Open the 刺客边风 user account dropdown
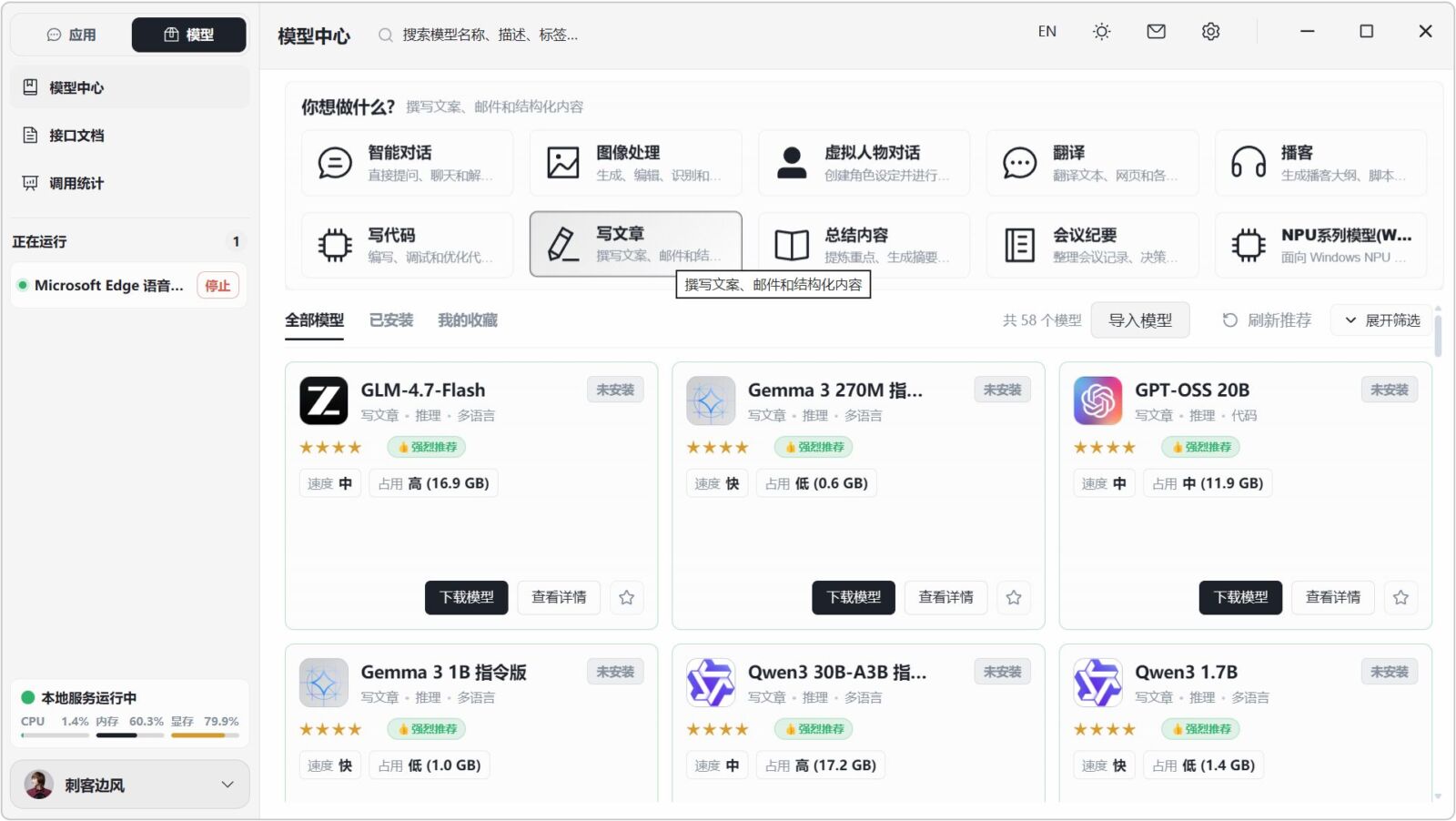This screenshot has width=1456, height=821. pyautogui.click(x=130, y=785)
